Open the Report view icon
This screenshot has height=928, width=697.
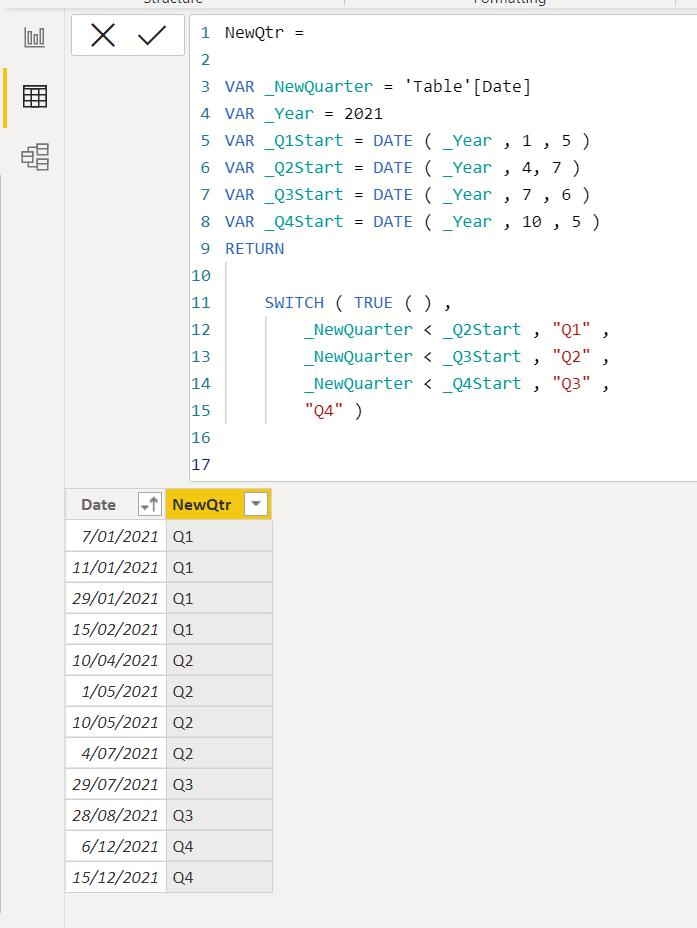pos(34,37)
